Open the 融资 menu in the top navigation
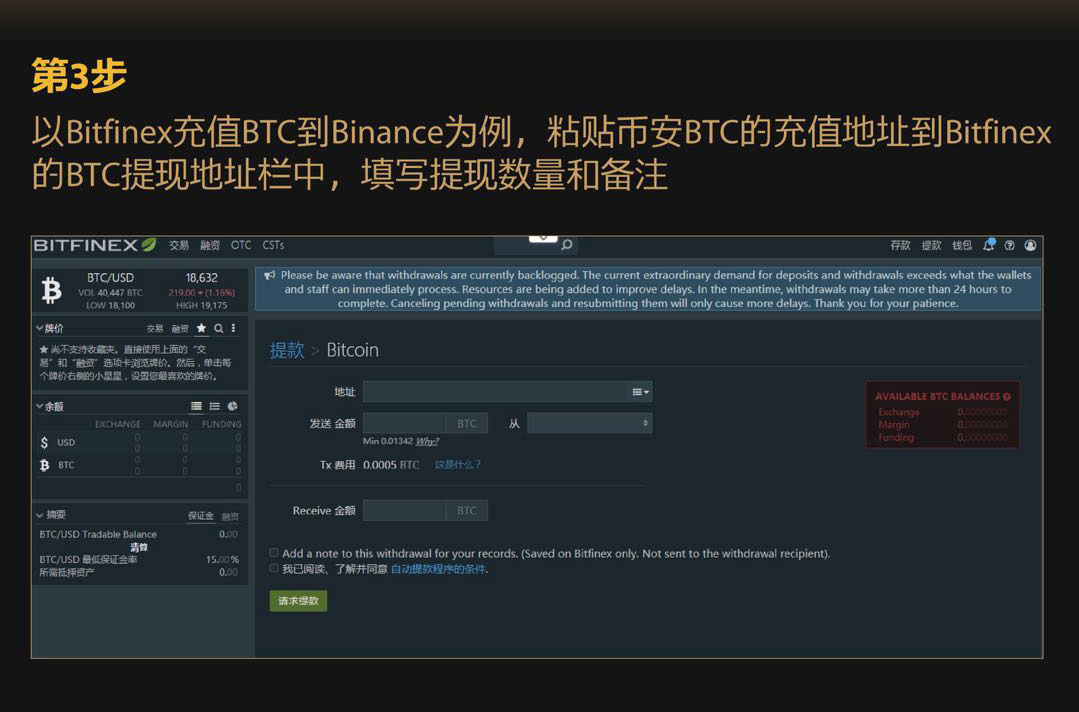The image size is (1079, 712). tap(210, 245)
